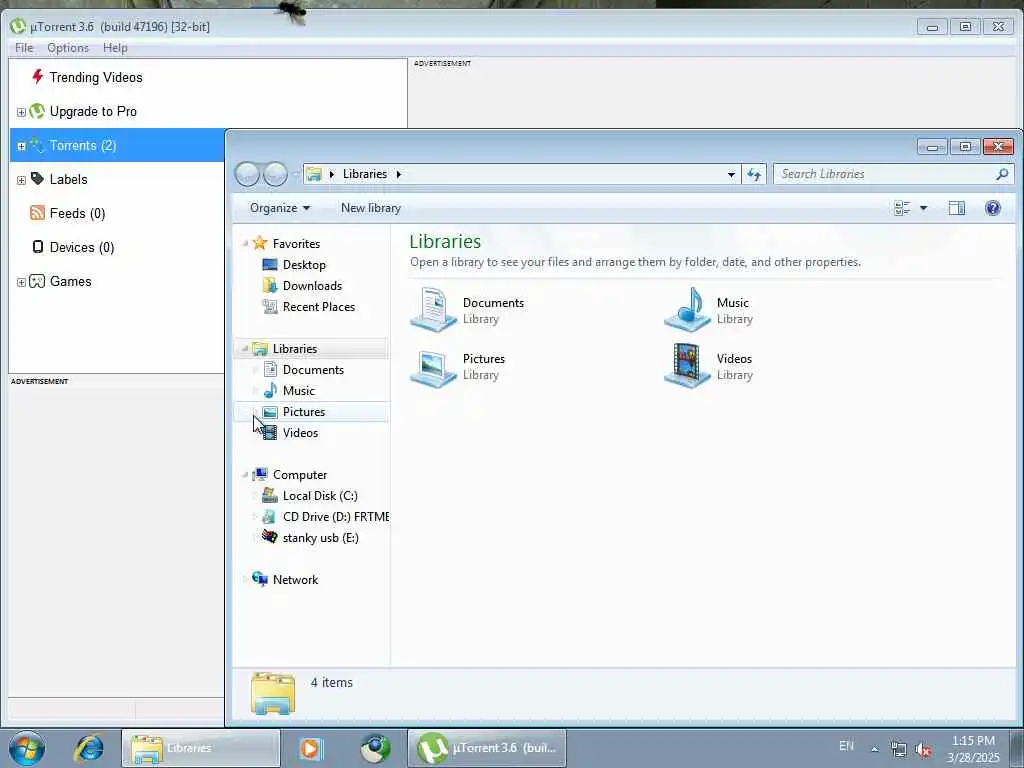Open the Organize dropdown menu
Image resolution: width=1024 pixels, height=768 pixels.
click(x=280, y=208)
